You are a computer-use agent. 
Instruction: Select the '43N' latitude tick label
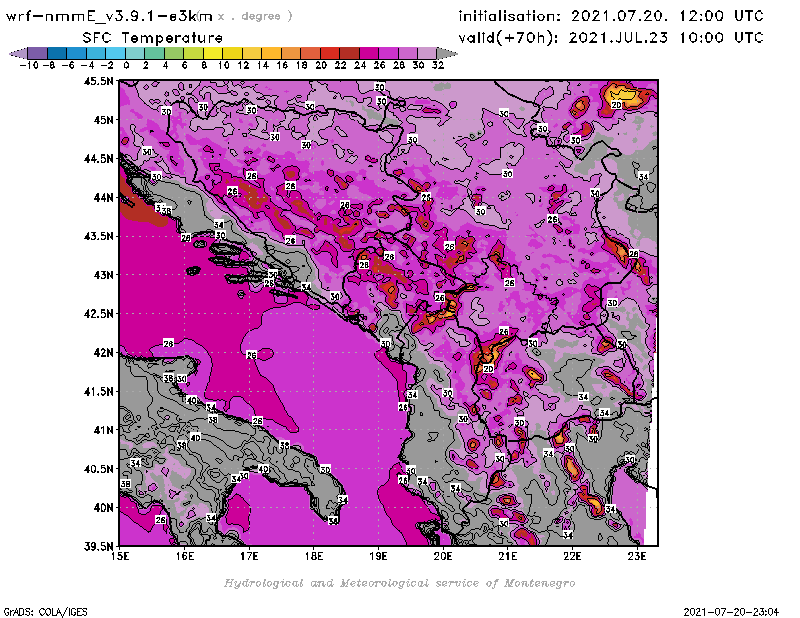pyautogui.click(x=104, y=275)
